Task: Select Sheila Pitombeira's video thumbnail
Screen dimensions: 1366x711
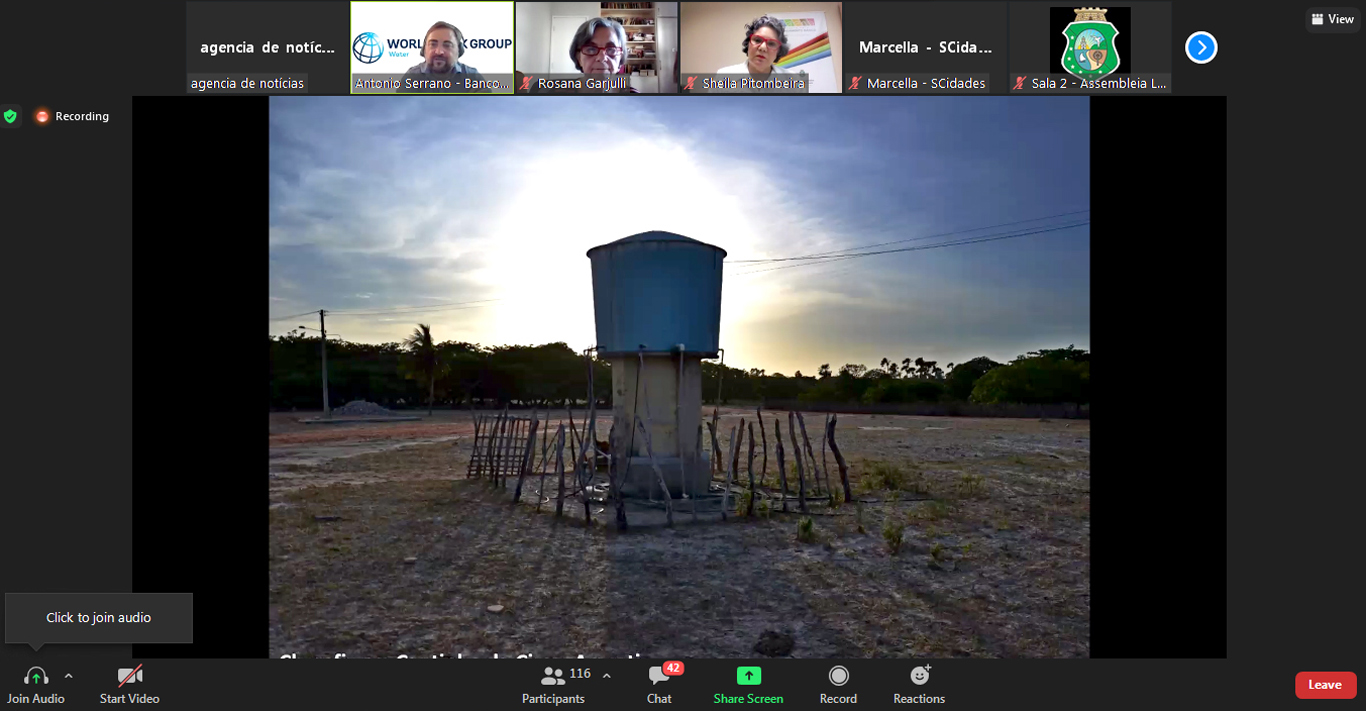Action: coord(761,47)
